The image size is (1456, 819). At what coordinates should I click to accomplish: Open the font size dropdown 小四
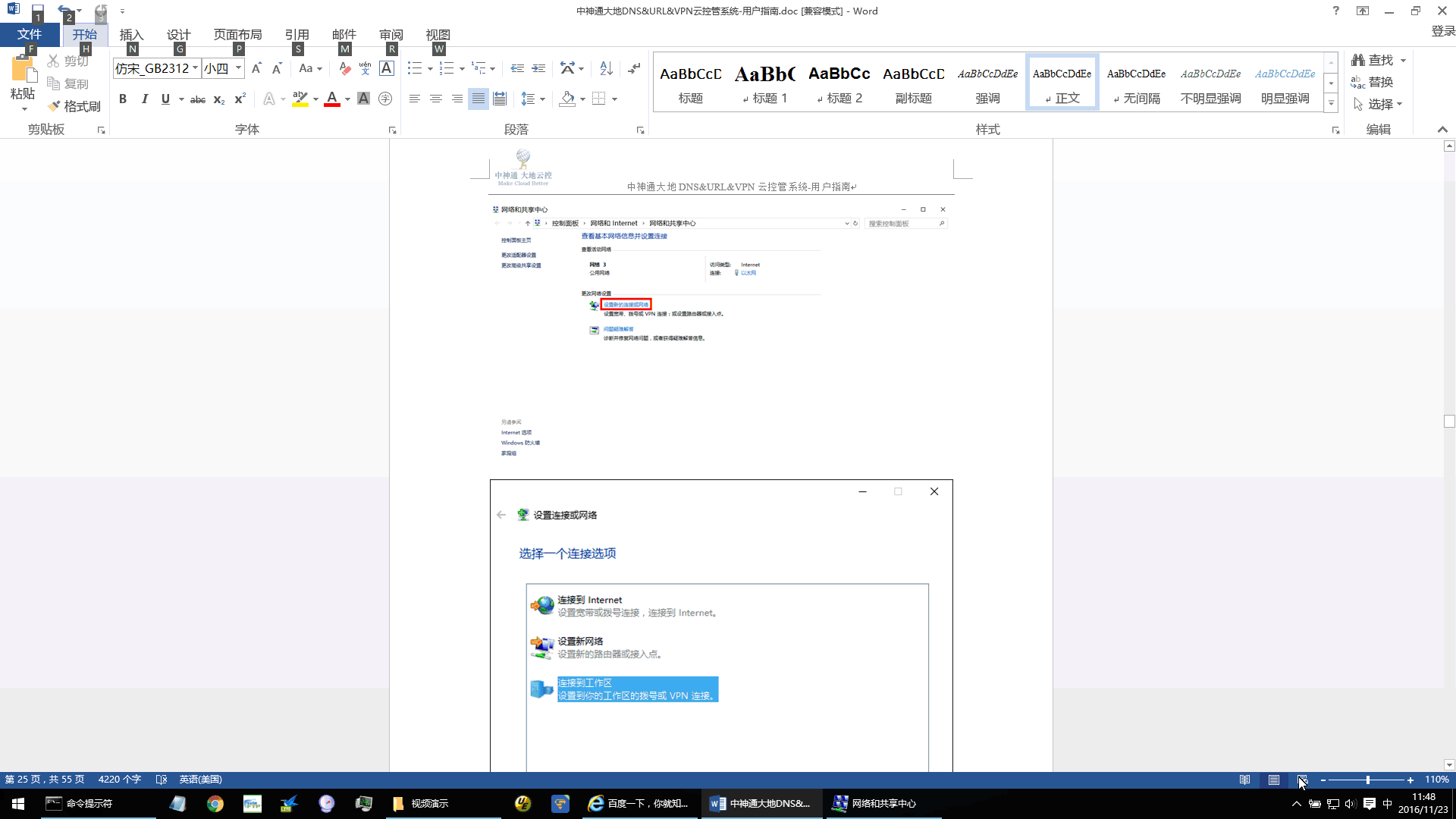pos(238,68)
